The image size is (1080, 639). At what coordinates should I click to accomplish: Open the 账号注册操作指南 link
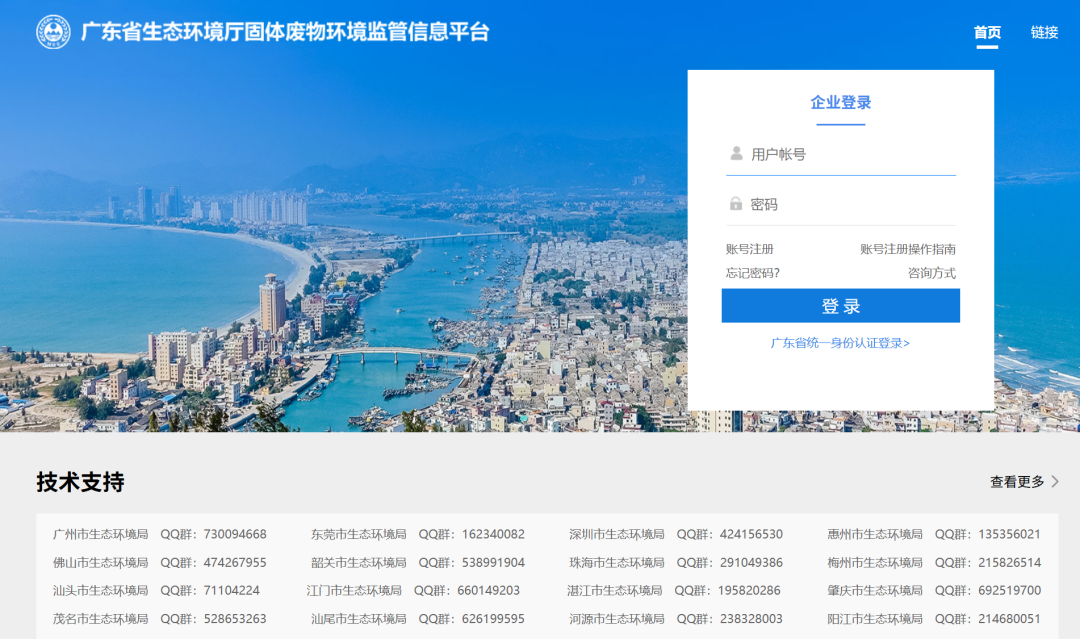pos(908,249)
